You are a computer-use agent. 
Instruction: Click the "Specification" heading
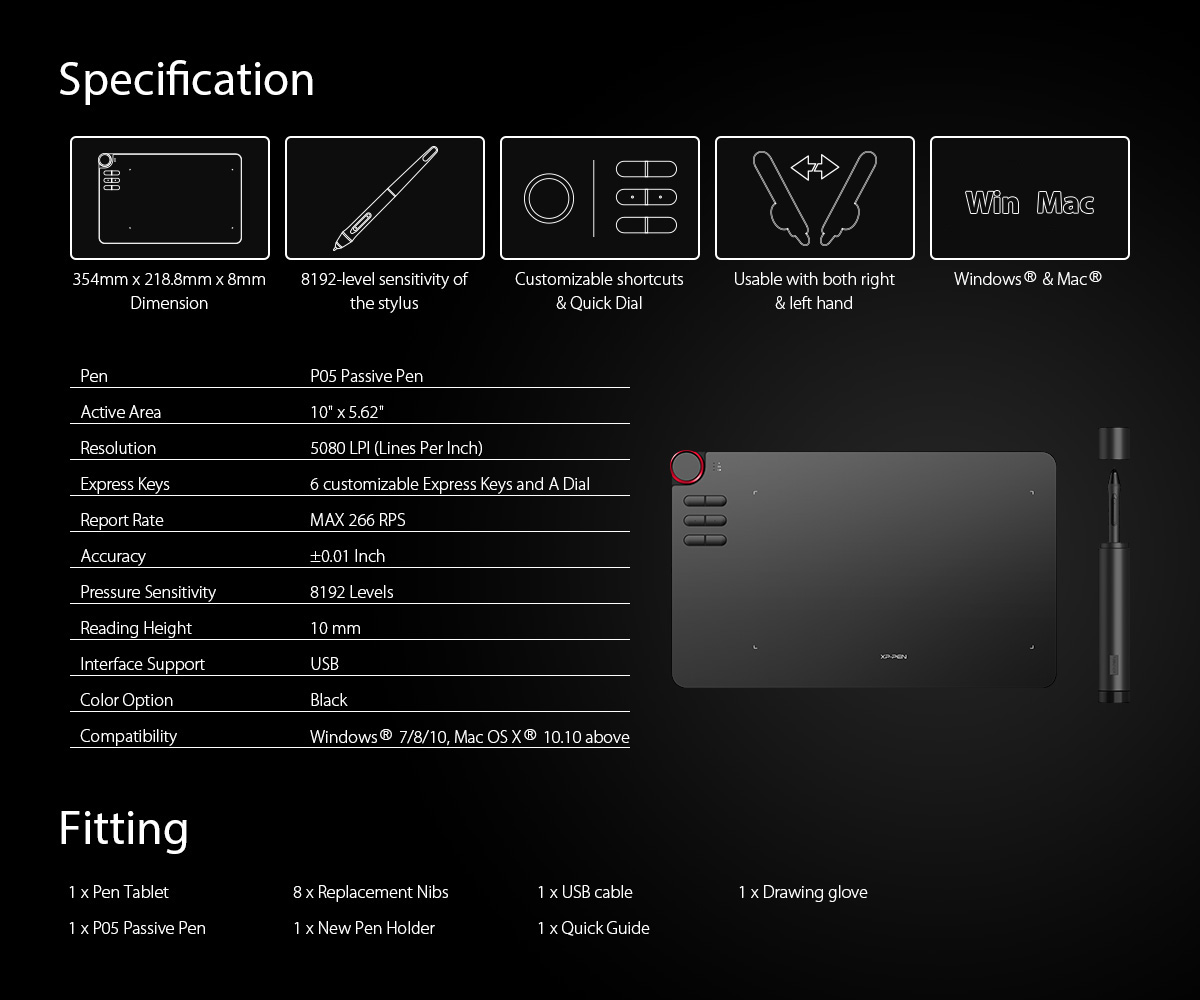point(186,79)
